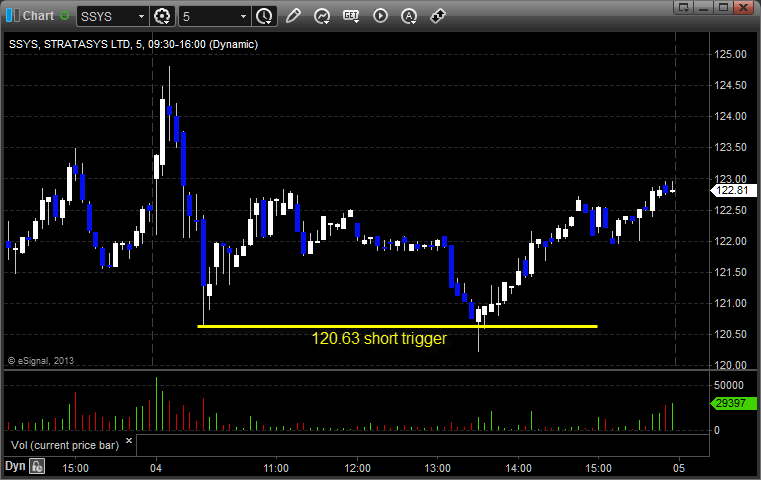The width and height of the screenshot is (761, 480).
Task: Click the 05 date marker on time axis
Action: click(678, 468)
